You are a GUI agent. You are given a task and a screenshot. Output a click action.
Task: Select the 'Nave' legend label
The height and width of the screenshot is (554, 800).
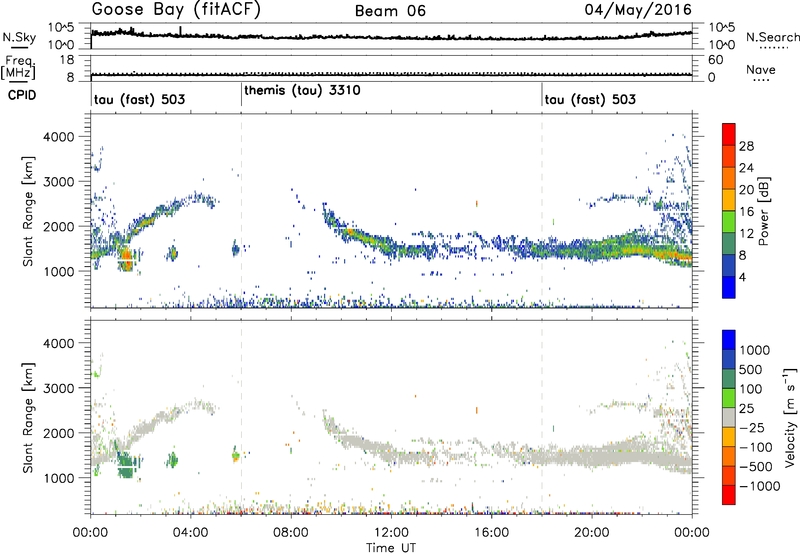coord(761,69)
